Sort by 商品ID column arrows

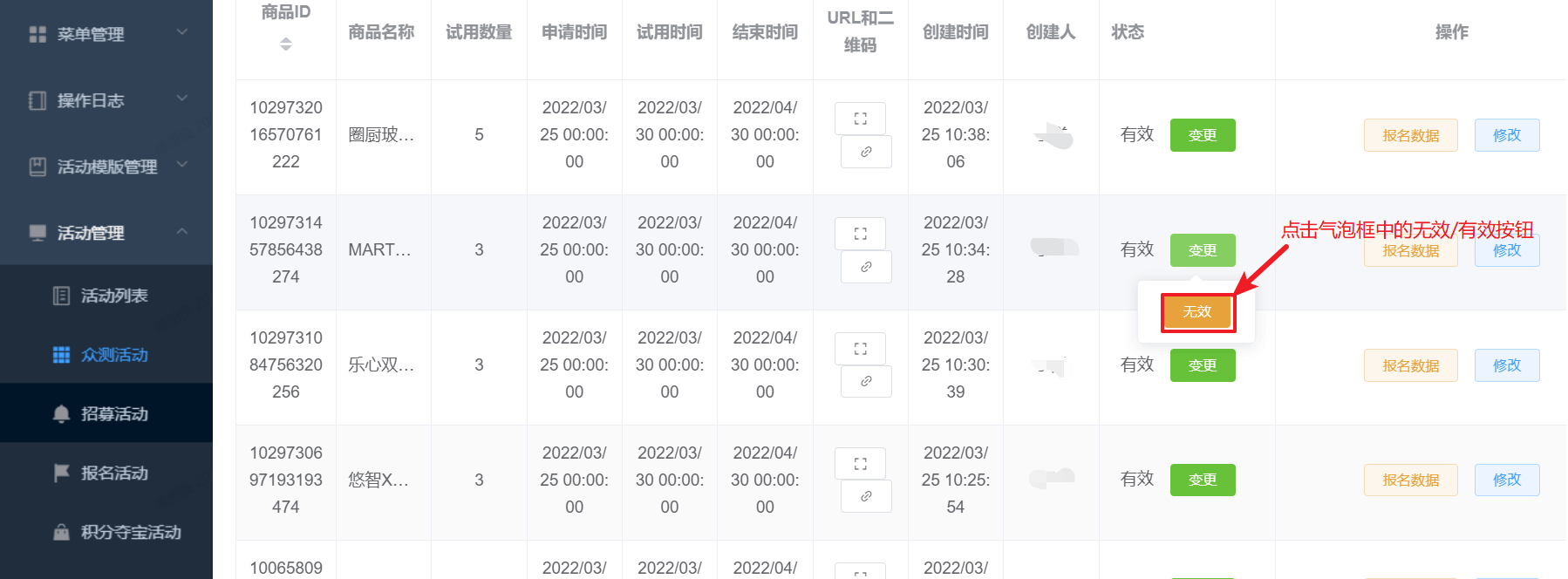click(x=286, y=44)
